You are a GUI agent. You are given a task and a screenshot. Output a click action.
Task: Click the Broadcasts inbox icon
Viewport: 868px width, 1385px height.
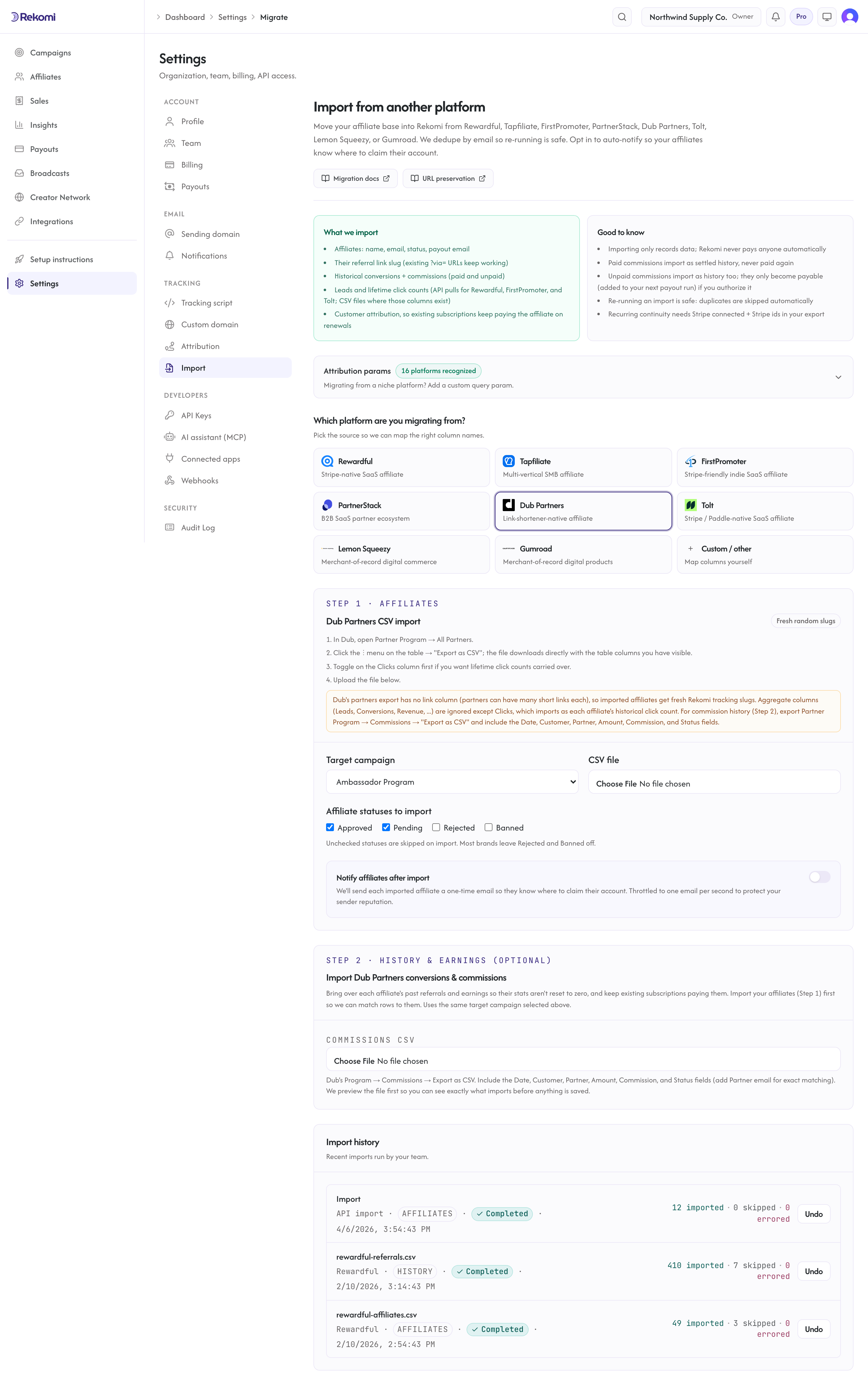tap(19, 173)
